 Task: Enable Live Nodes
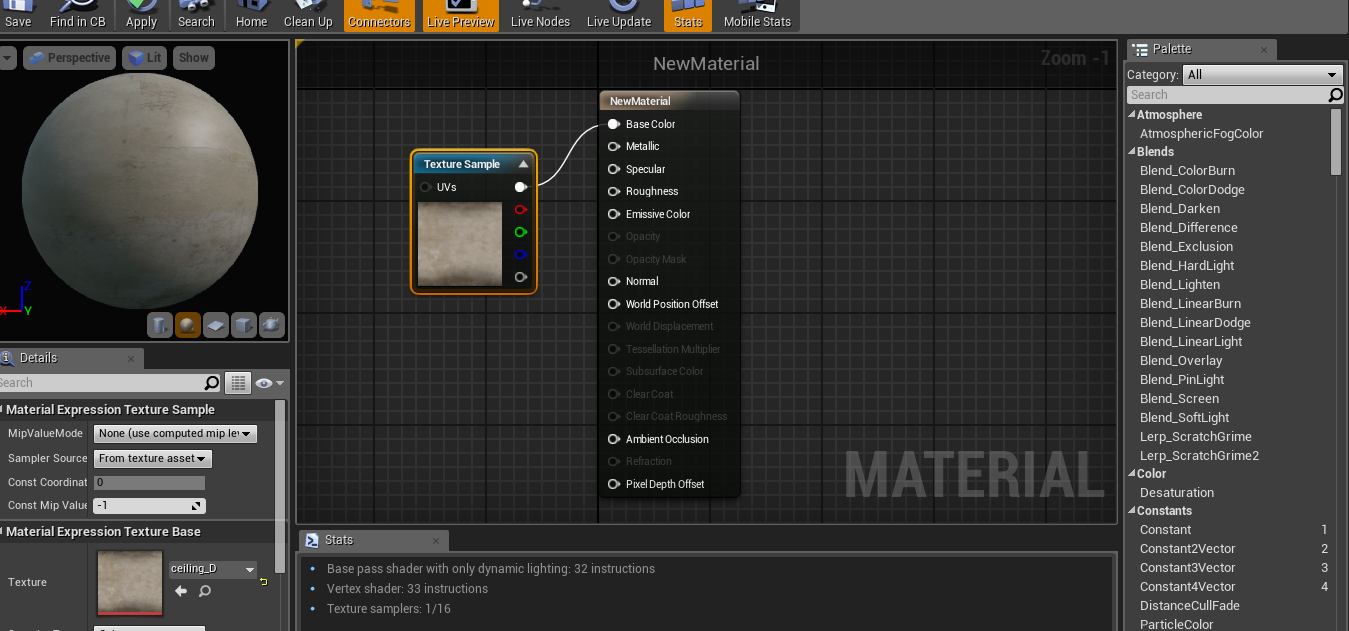540,15
